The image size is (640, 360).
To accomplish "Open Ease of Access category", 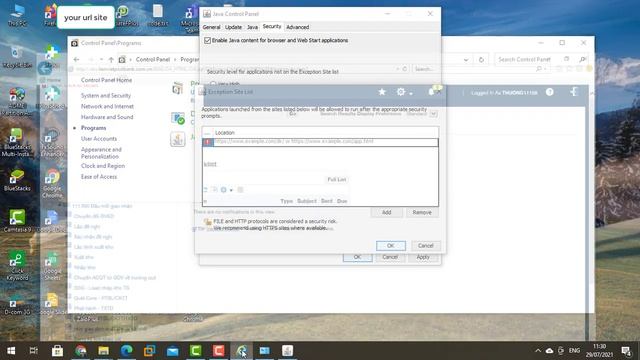I will tap(99, 176).
